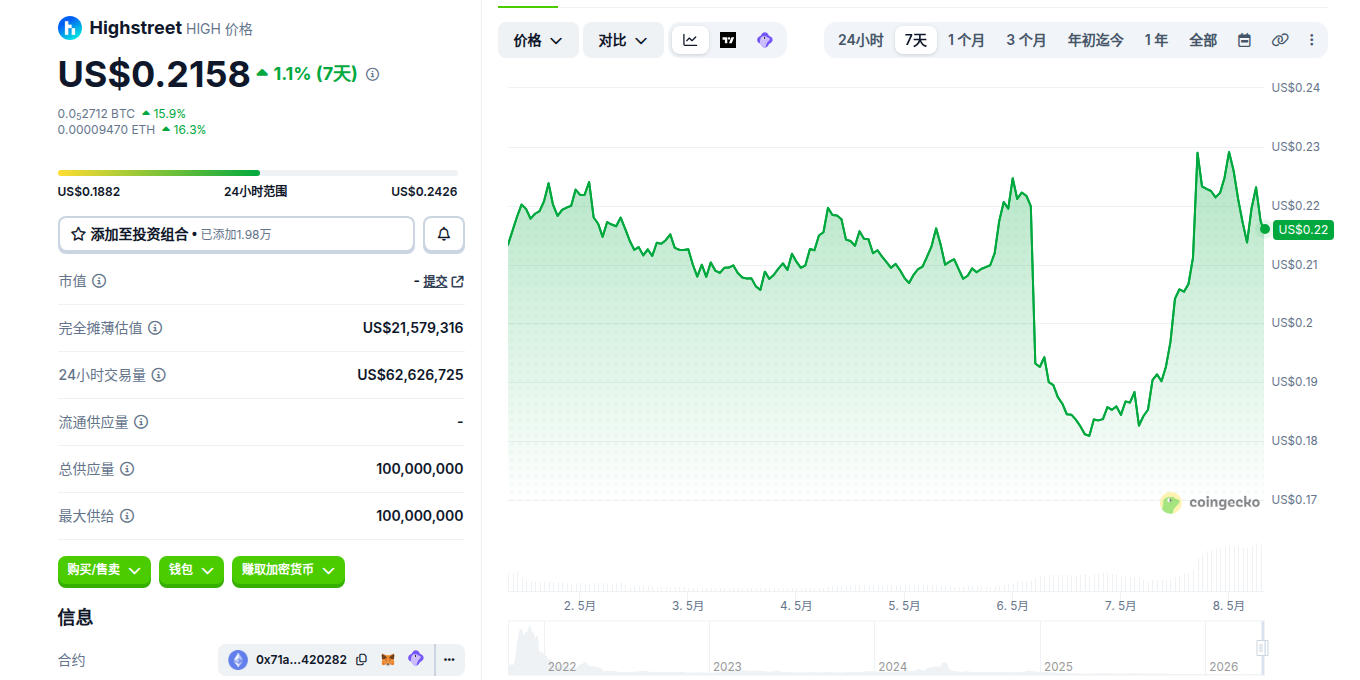The height and width of the screenshot is (680, 1360).
Task: Add token to MetaMask via fox icon
Action: tap(388, 660)
